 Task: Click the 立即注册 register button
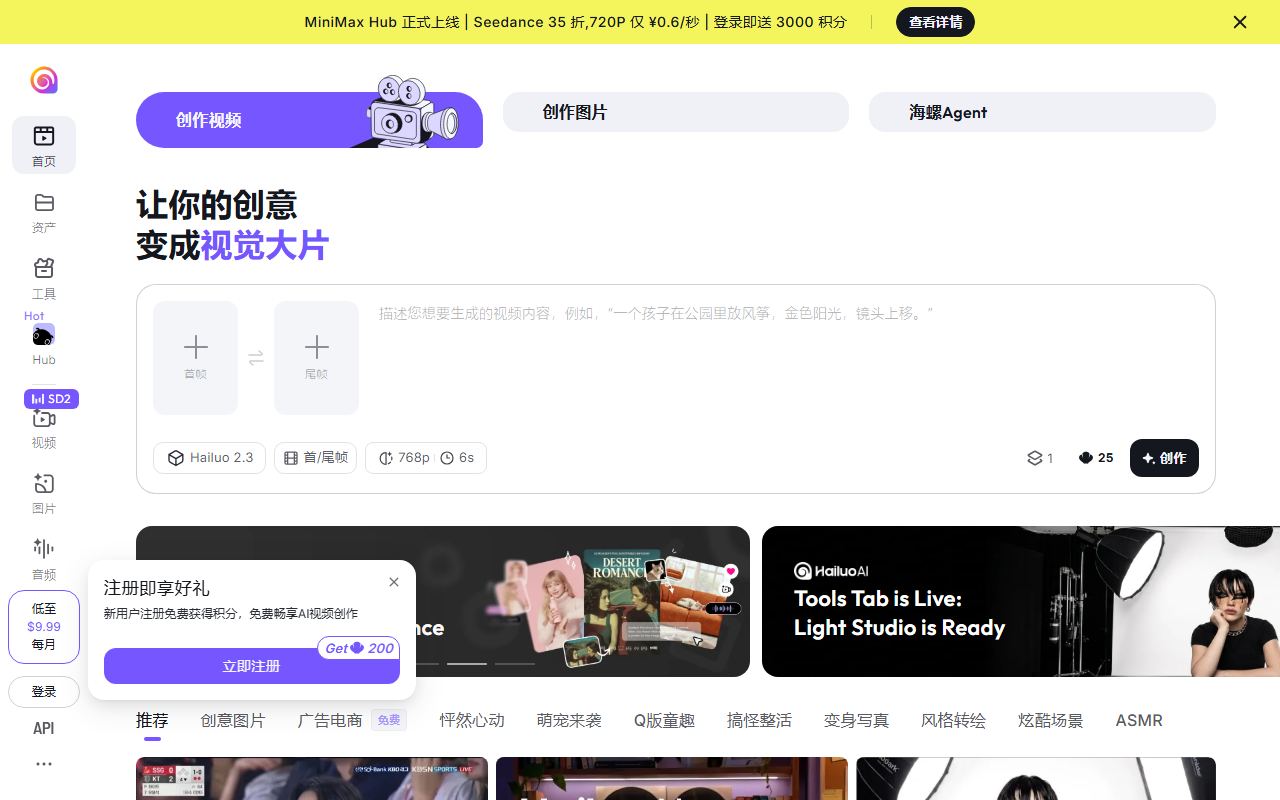(252, 666)
